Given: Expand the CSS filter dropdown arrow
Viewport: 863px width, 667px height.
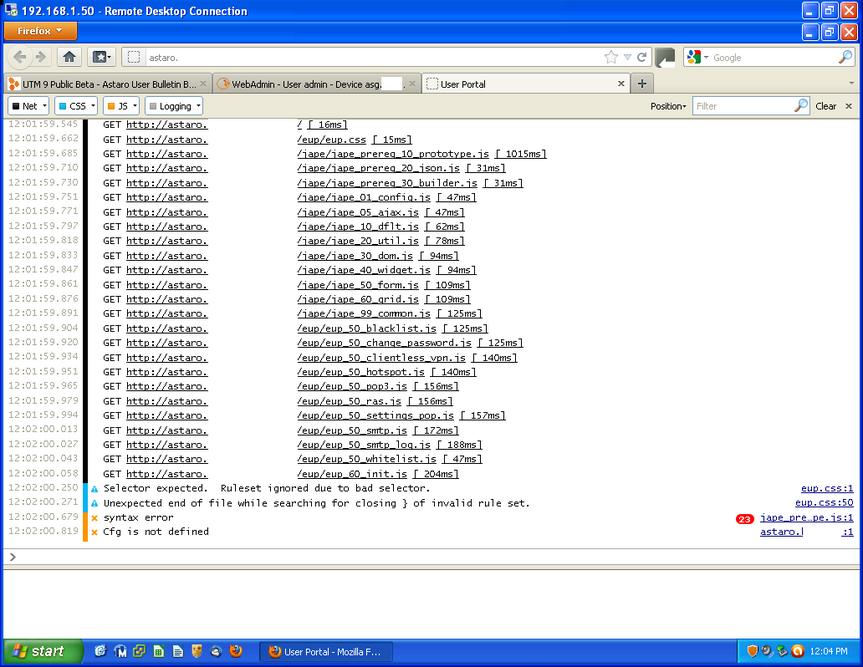Looking at the screenshot, I should tap(93, 106).
